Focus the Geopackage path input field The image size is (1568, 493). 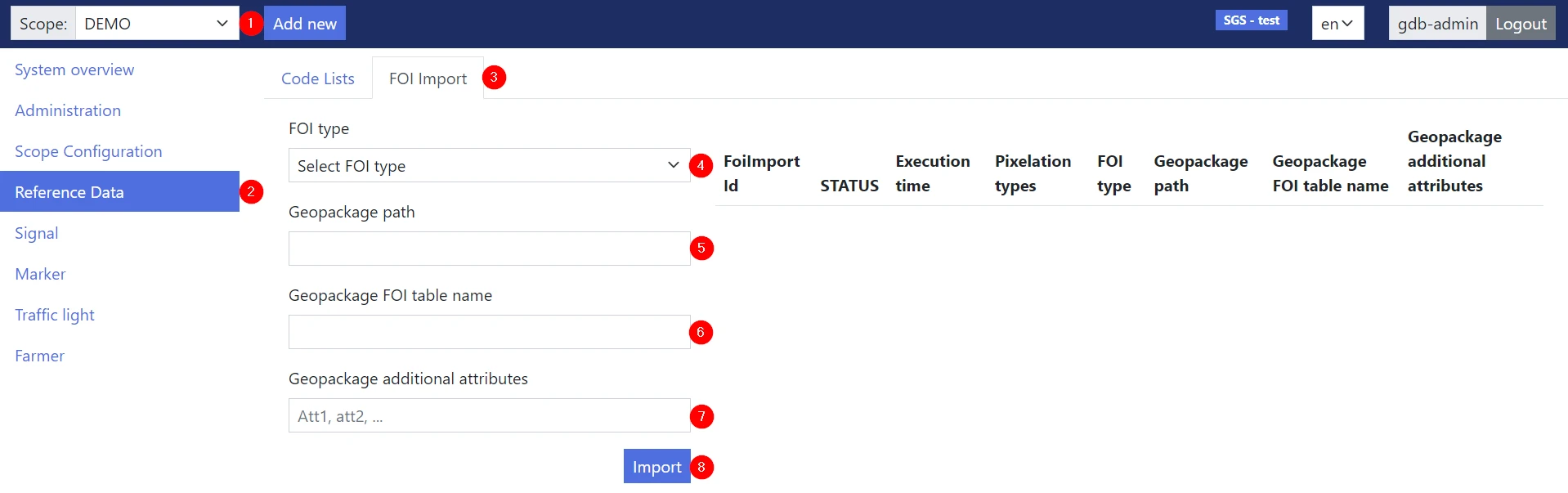(x=488, y=249)
